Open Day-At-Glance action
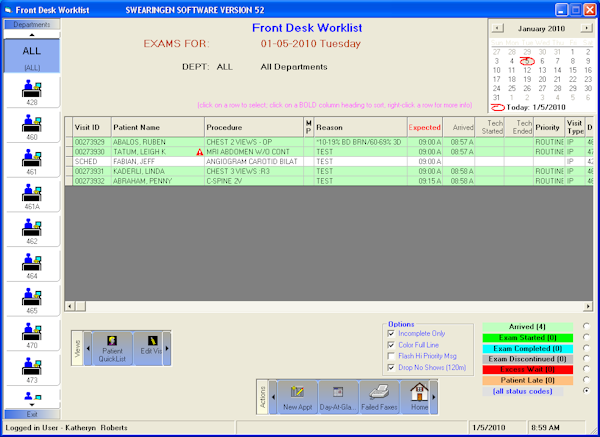The height and width of the screenshot is (437, 600). click(338, 397)
